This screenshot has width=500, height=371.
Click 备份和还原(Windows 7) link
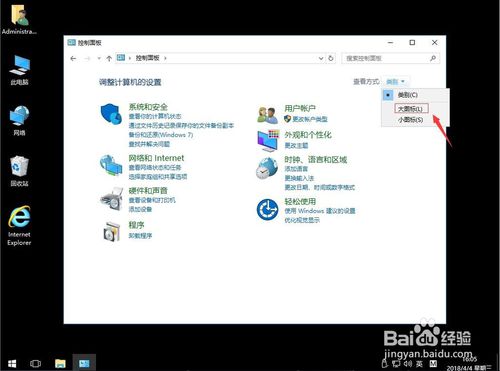(161, 135)
